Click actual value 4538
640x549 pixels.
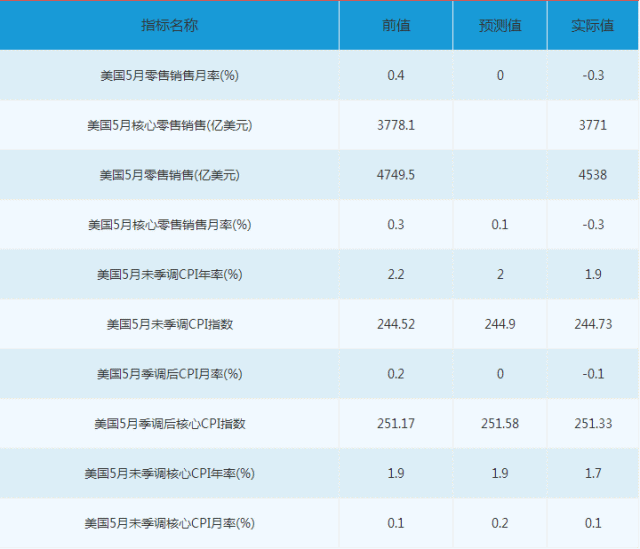point(593,175)
